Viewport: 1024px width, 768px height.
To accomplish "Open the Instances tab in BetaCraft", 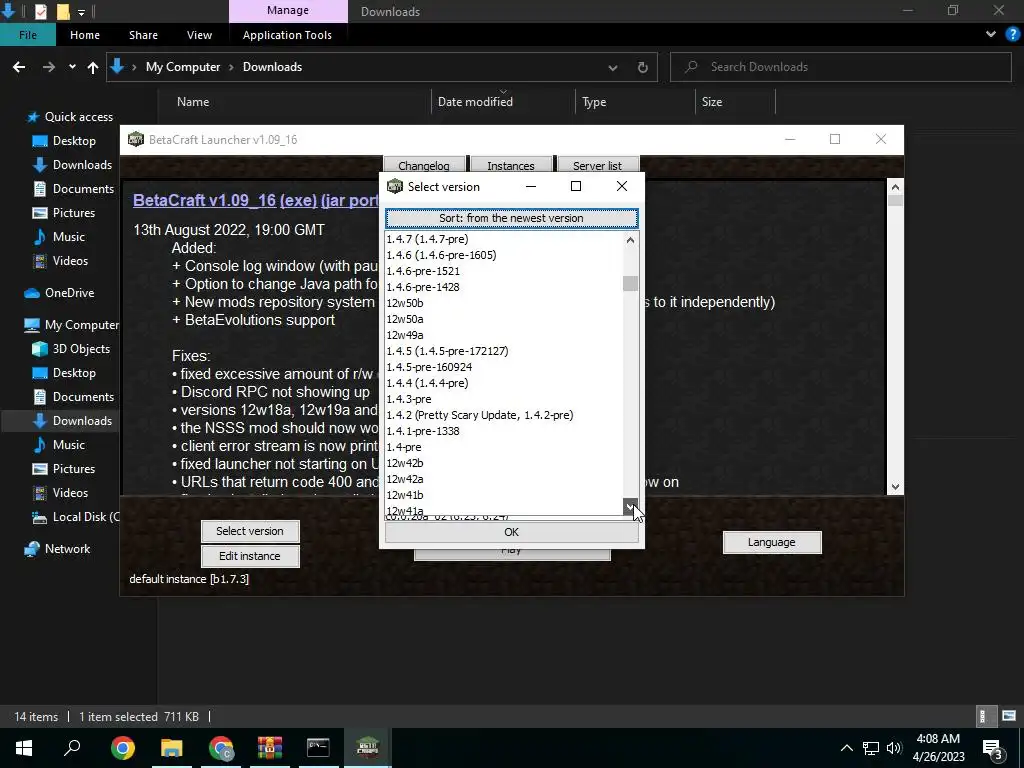I will pos(511,165).
